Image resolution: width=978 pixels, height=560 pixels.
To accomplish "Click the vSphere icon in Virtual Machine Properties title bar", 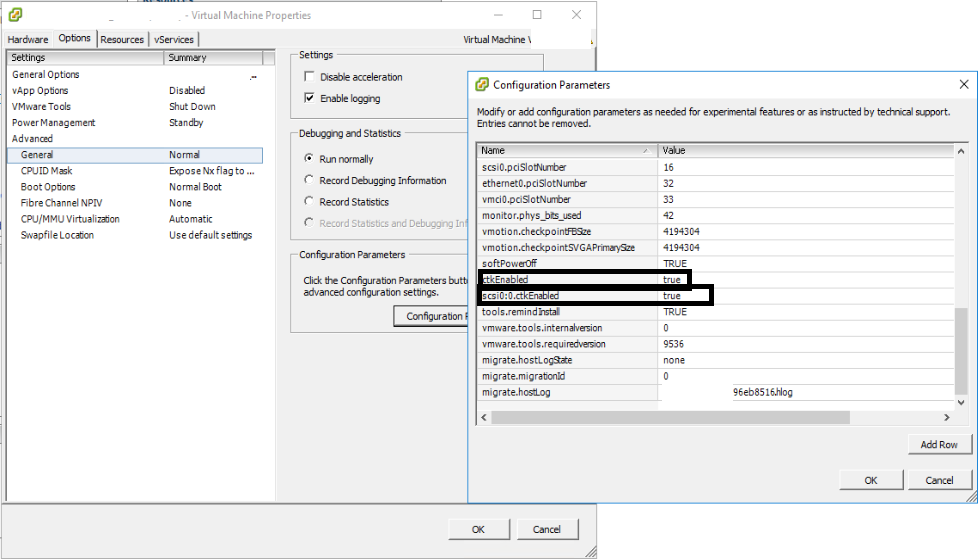I will coord(16,14).
